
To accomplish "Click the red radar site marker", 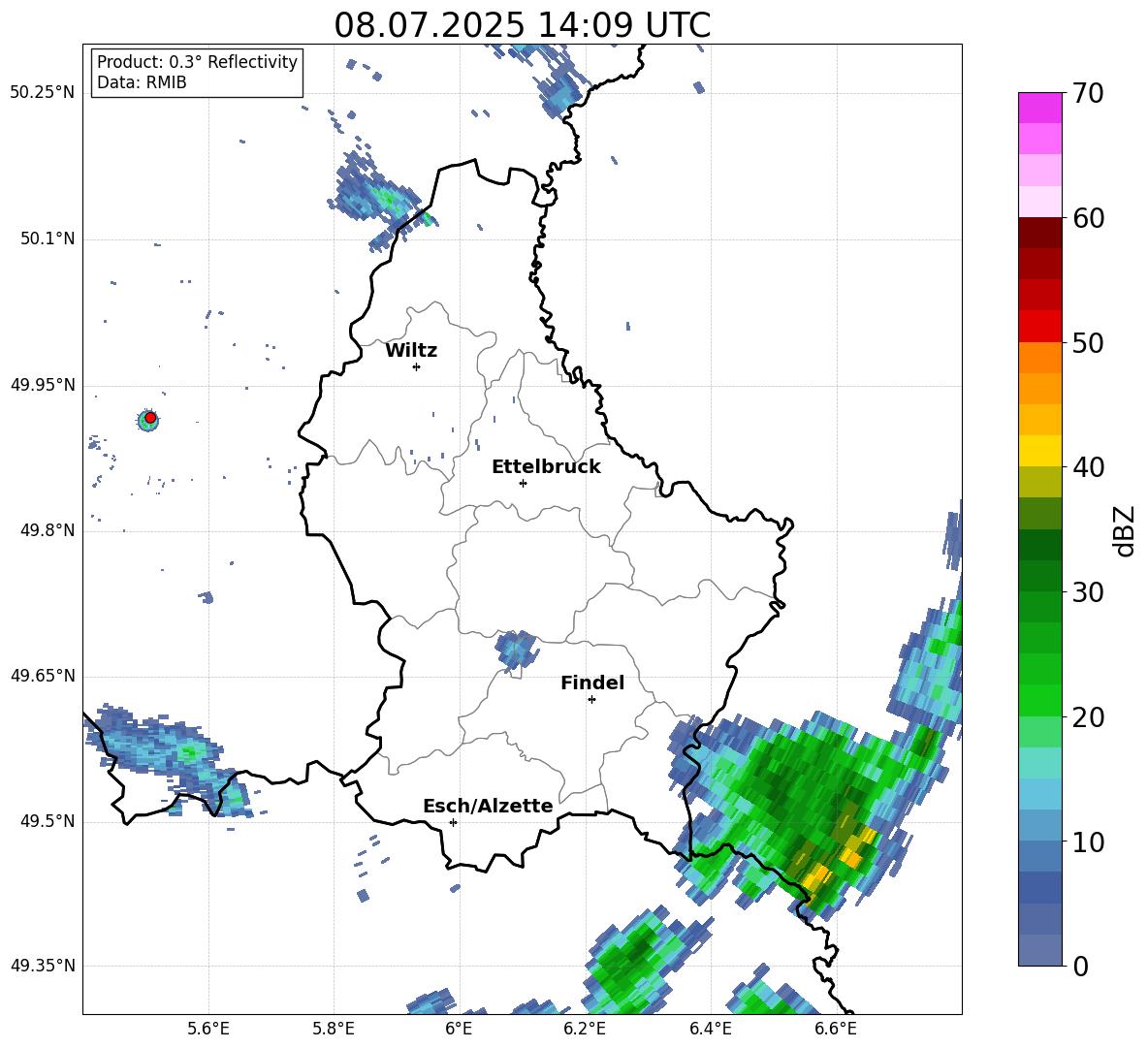I will pos(150,418).
